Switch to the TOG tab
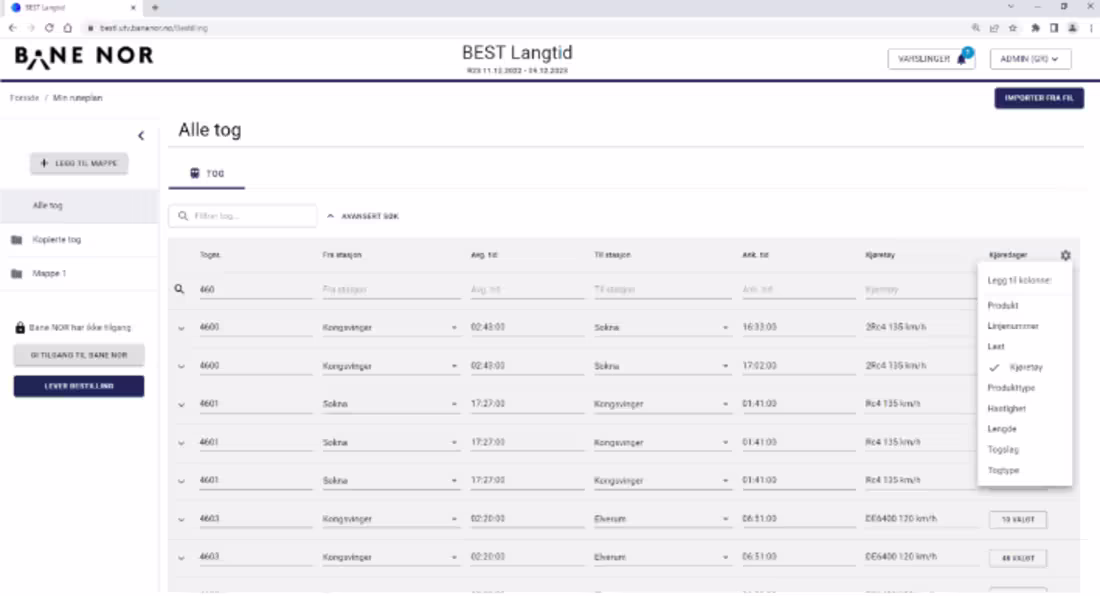The height and width of the screenshot is (596, 1100). click(207, 173)
